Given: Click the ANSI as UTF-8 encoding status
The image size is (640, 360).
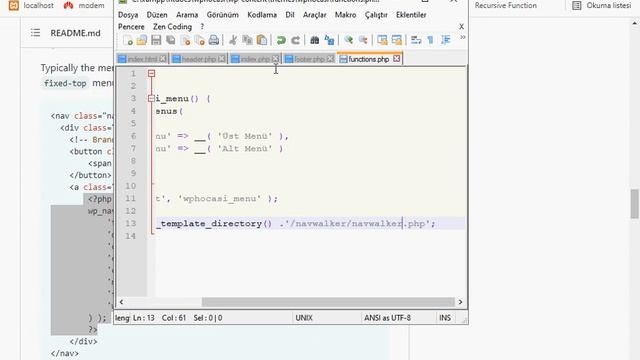Looking at the screenshot, I should (387, 318).
